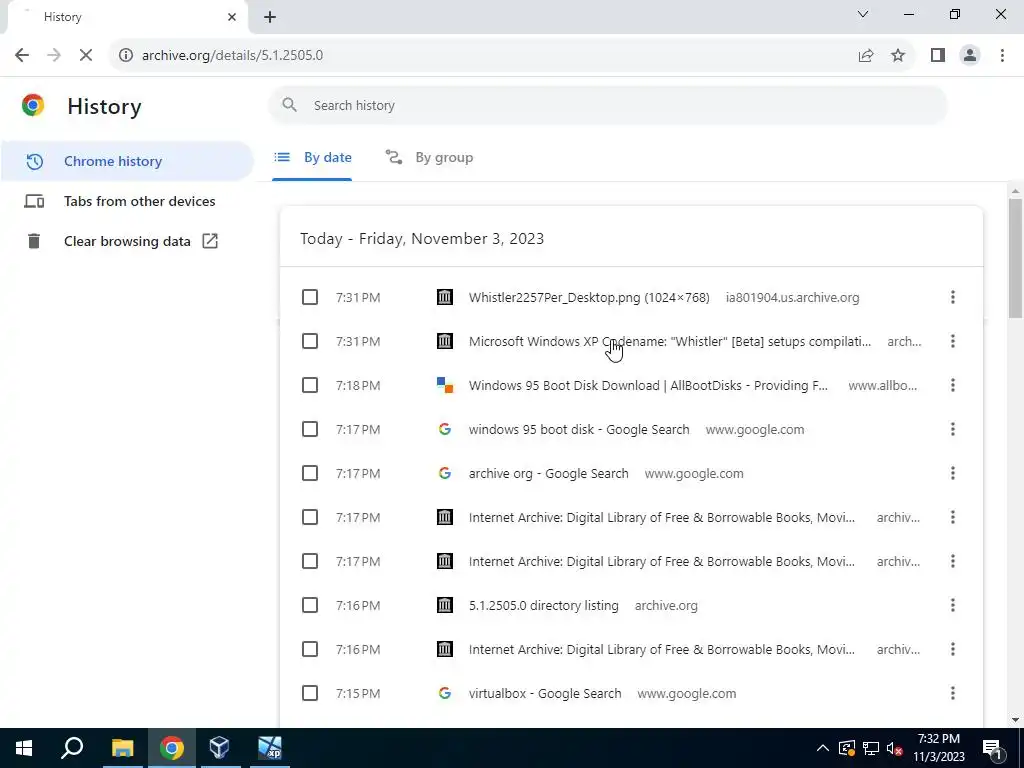Open more actions for archive org Google Search
The image size is (1024, 768).
click(x=953, y=473)
